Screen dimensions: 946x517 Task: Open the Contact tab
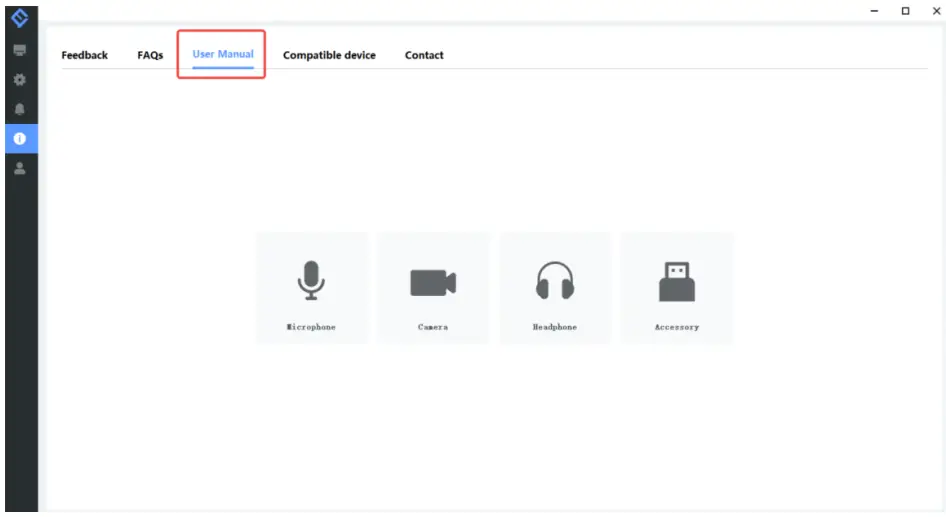[424, 55]
